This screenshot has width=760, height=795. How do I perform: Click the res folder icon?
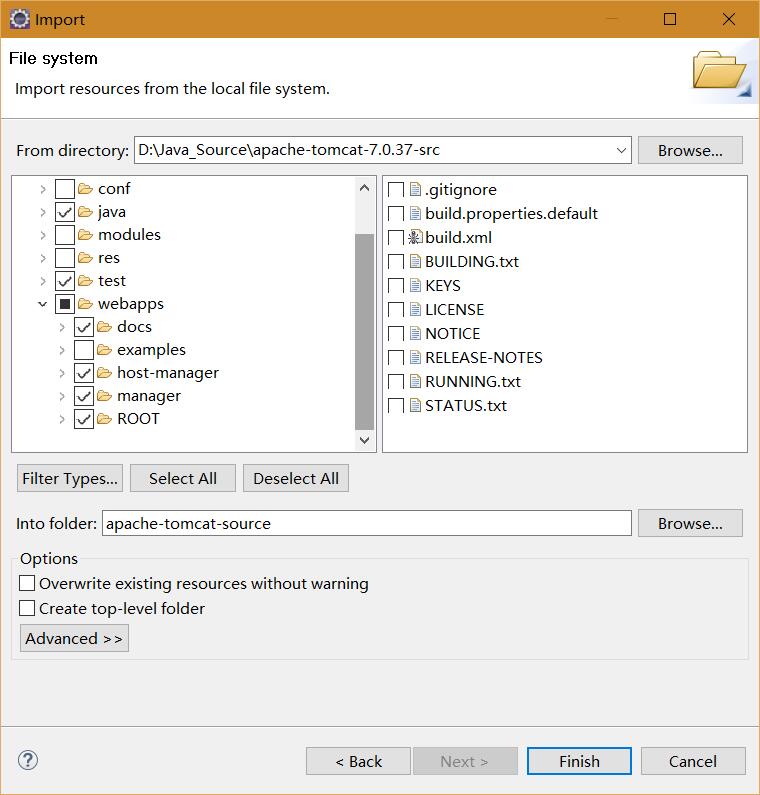[x=85, y=258]
